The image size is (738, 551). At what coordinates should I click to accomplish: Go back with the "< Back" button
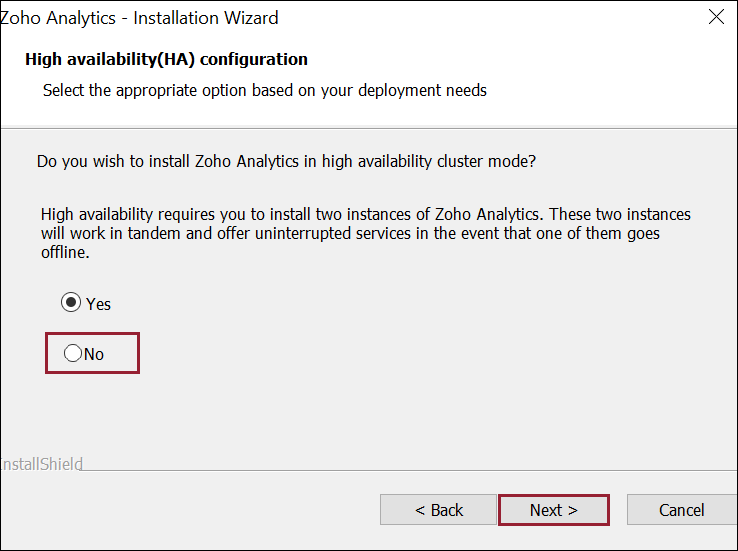click(x=438, y=510)
